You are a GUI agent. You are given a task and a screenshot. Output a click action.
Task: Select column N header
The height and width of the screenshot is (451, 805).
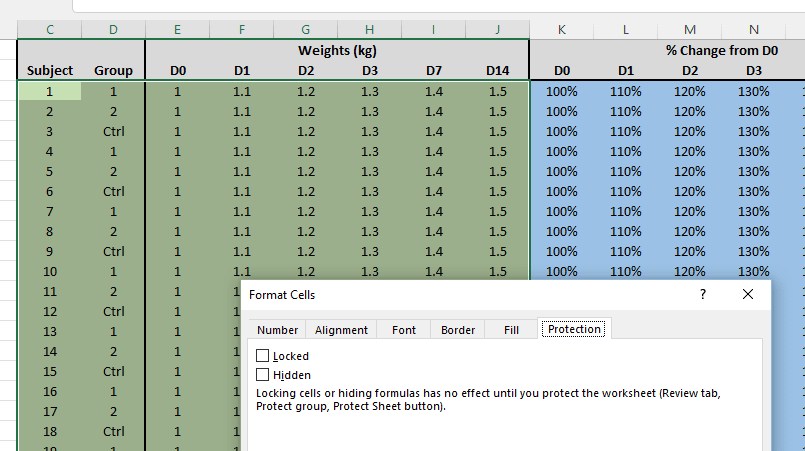pos(754,30)
